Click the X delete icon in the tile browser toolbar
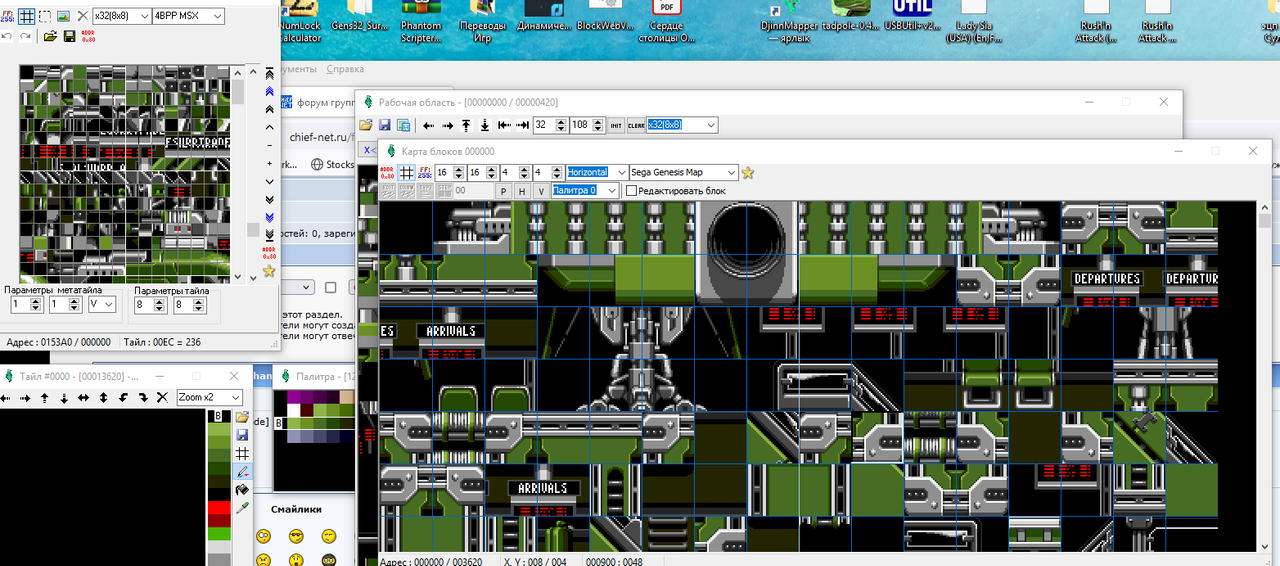Viewport: 1280px width, 566px height. (x=82, y=16)
